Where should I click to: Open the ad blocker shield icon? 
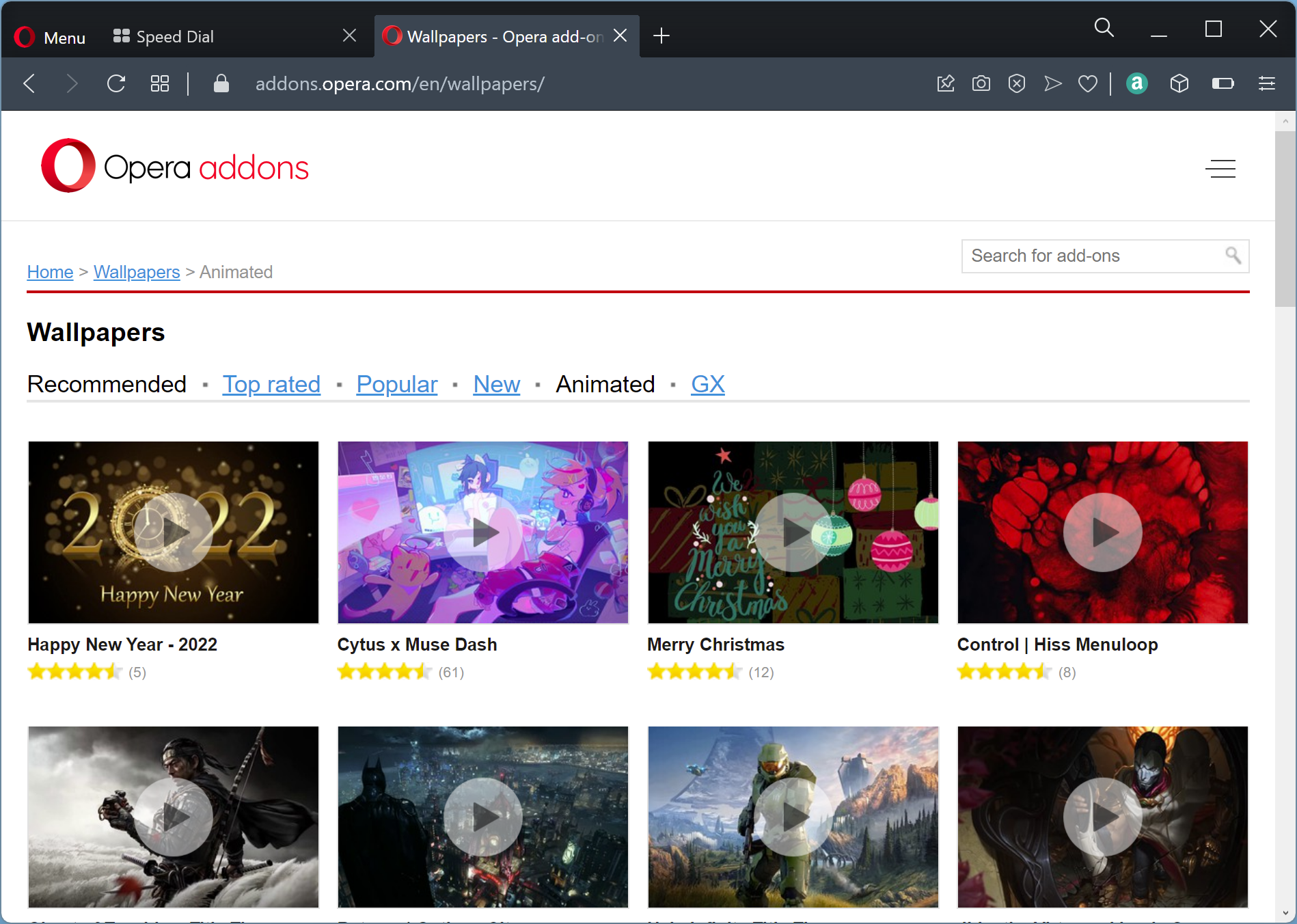click(x=1017, y=83)
